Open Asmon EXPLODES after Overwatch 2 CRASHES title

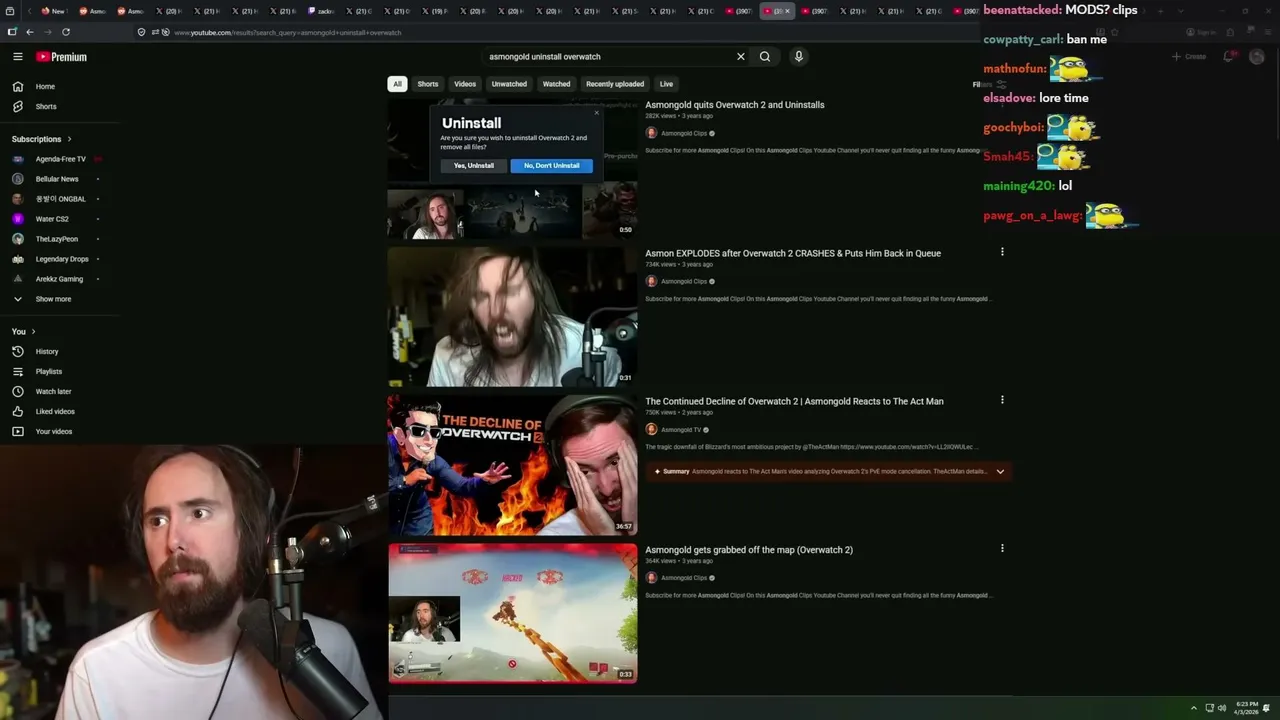(793, 253)
